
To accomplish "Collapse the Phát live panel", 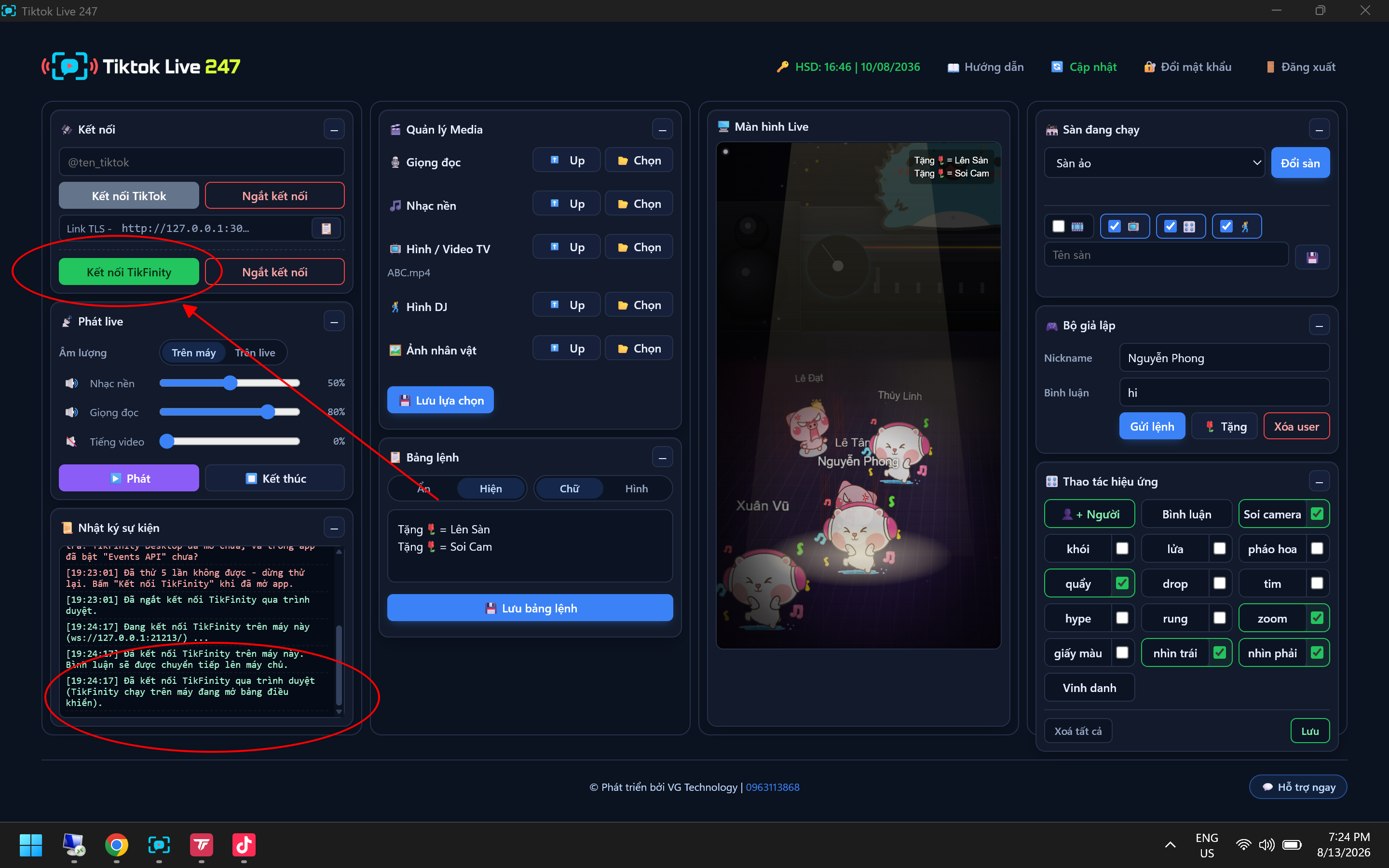I will (334, 322).
